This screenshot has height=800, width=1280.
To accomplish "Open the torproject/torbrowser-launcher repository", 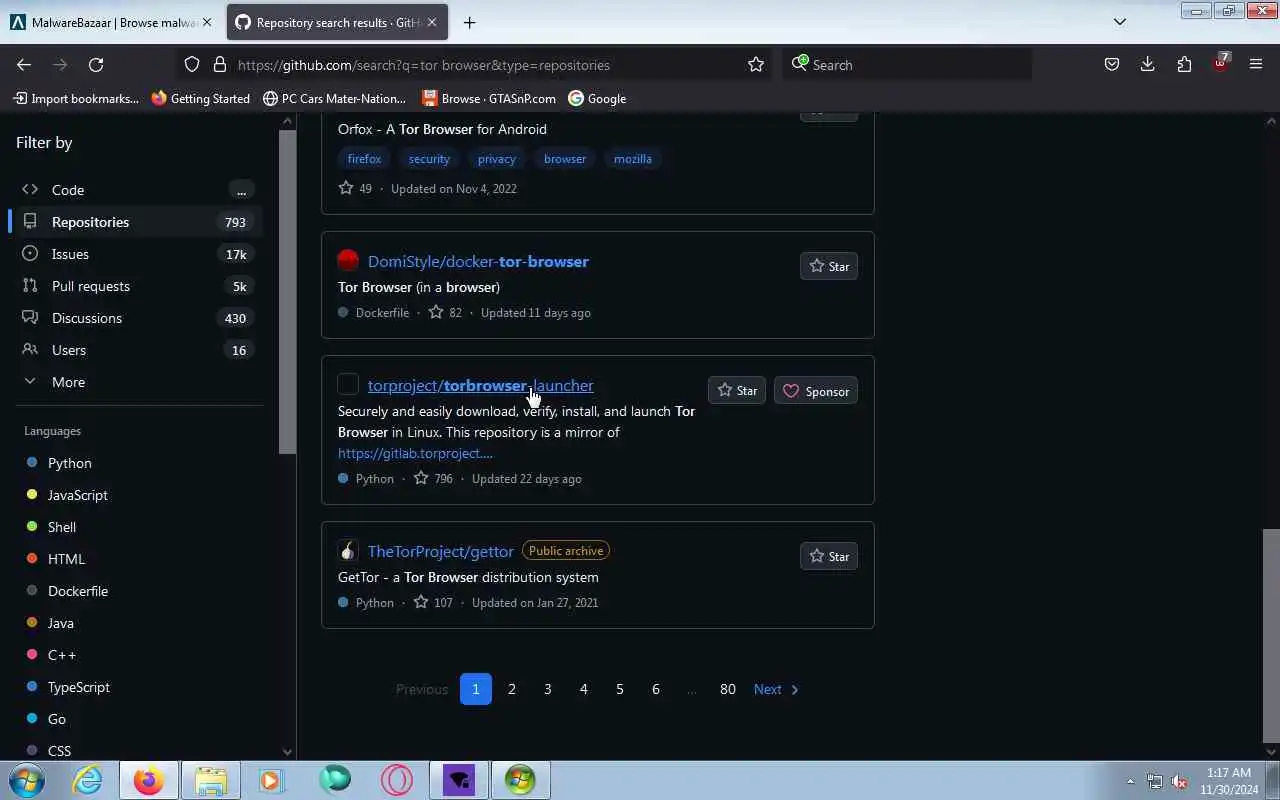I will tap(480, 385).
